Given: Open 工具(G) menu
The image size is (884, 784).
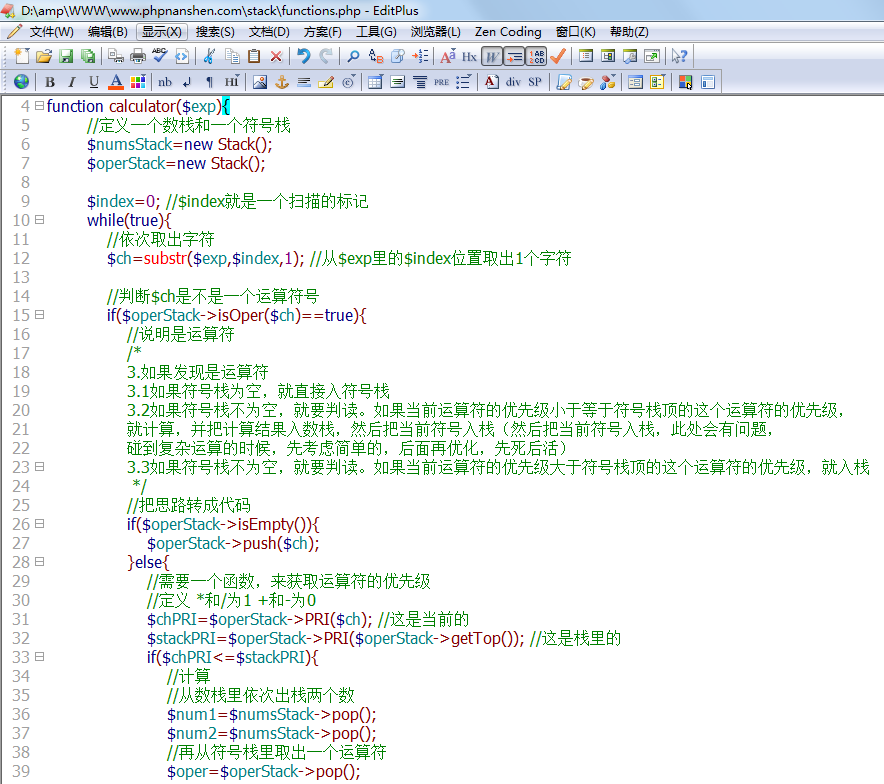Looking at the screenshot, I should coord(376,32).
